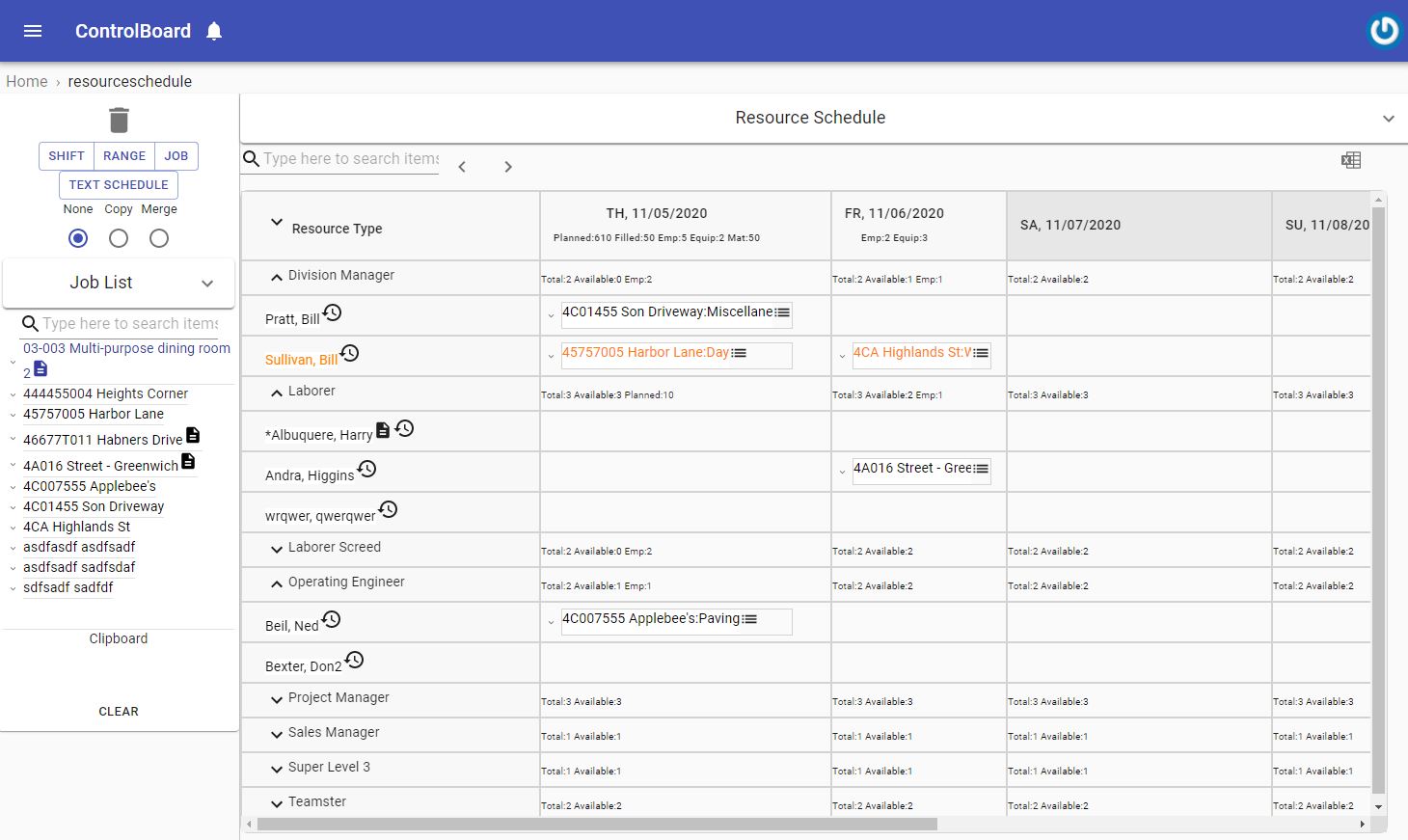
Task: Click the notification bell icon
Action: [x=214, y=31]
